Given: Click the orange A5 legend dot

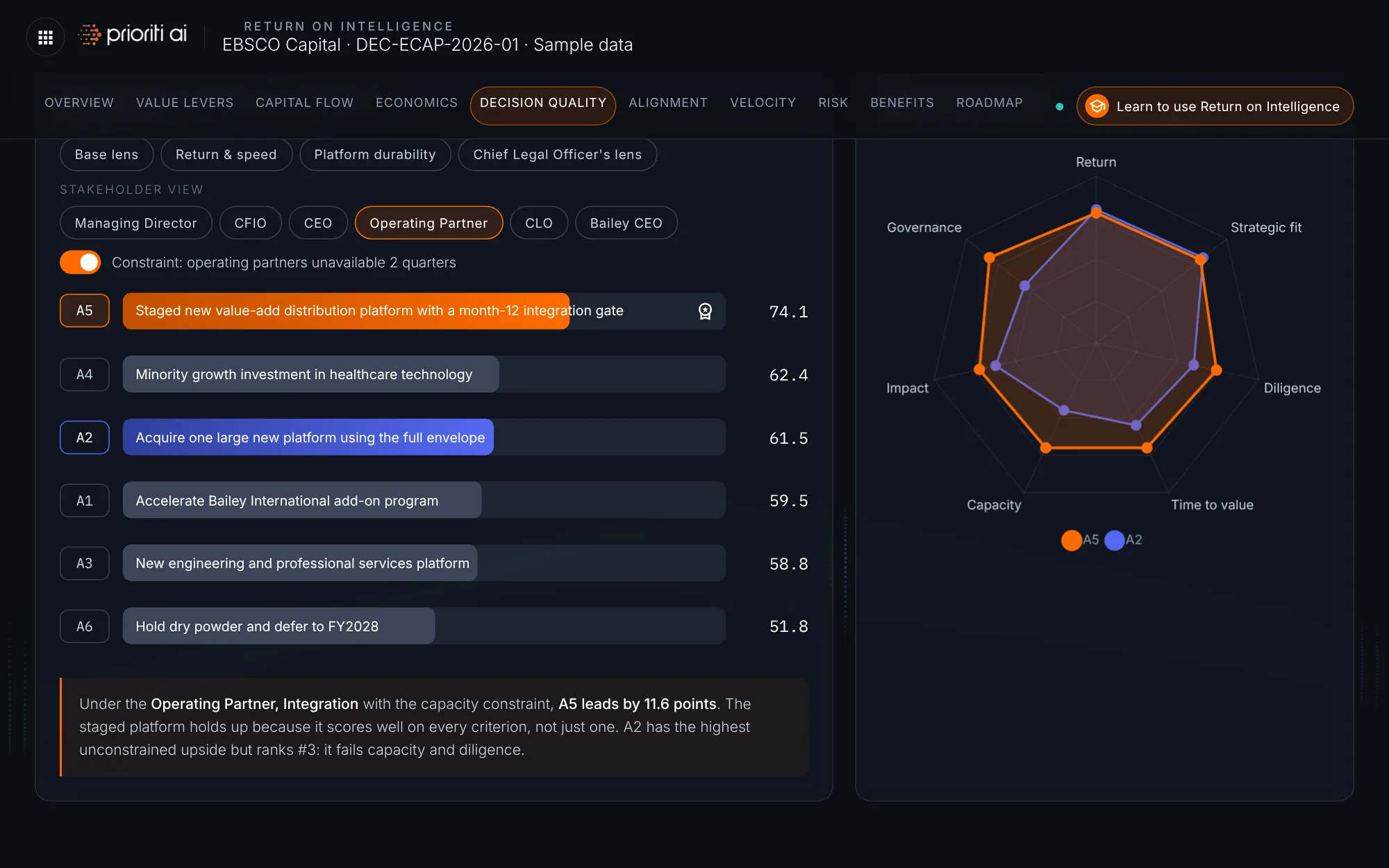Looking at the screenshot, I should tap(1072, 540).
